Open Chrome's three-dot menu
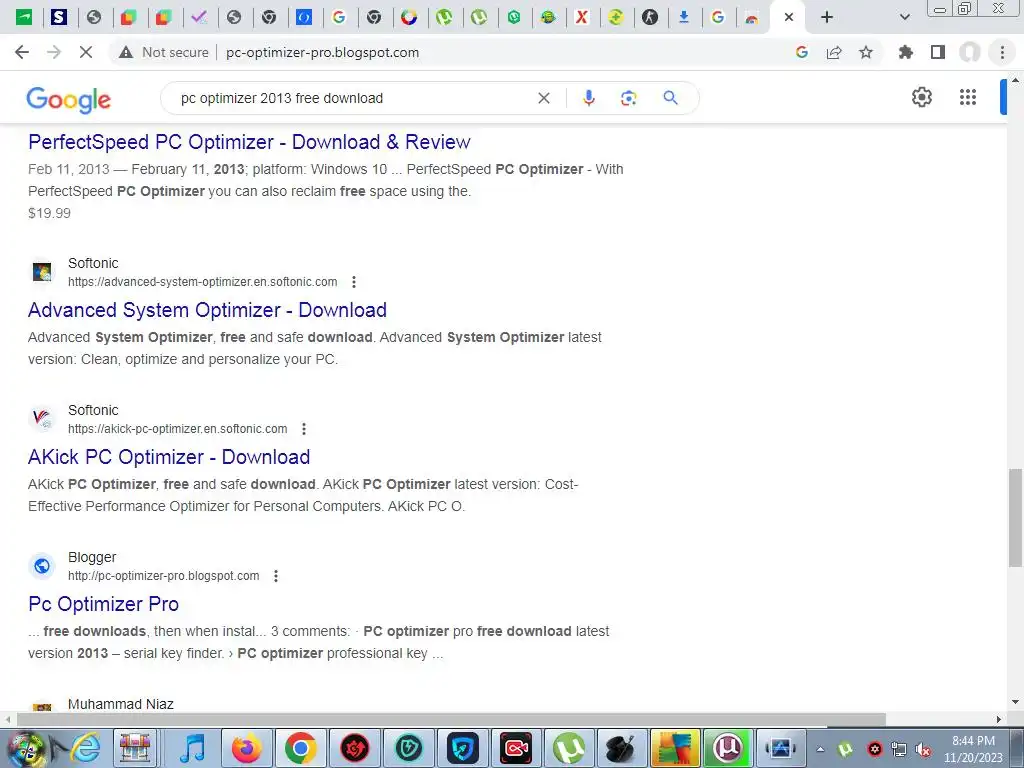The height and width of the screenshot is (768, 1024). [x=1002, y=52]
